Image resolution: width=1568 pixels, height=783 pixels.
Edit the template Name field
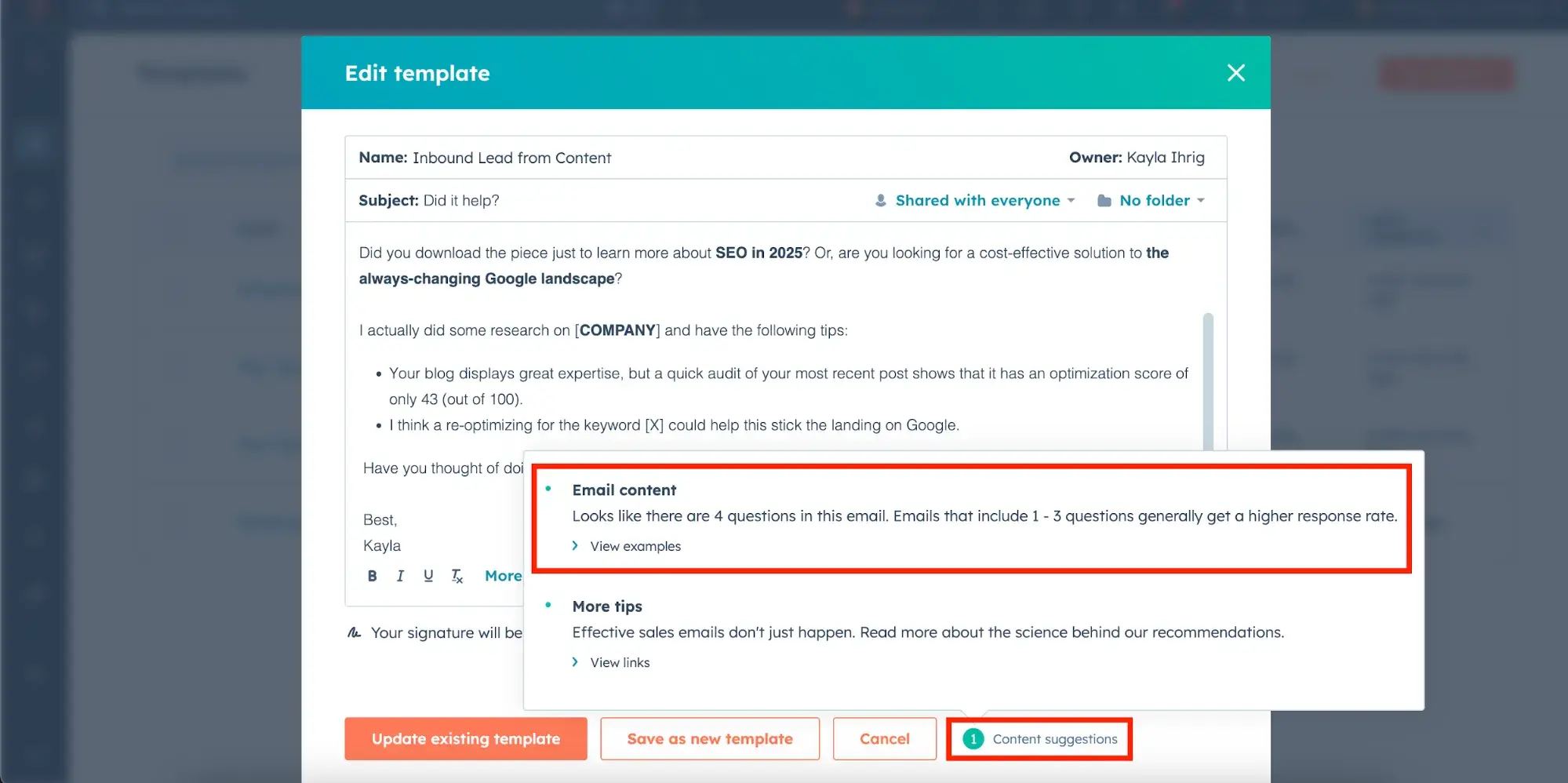coord(511,158)
